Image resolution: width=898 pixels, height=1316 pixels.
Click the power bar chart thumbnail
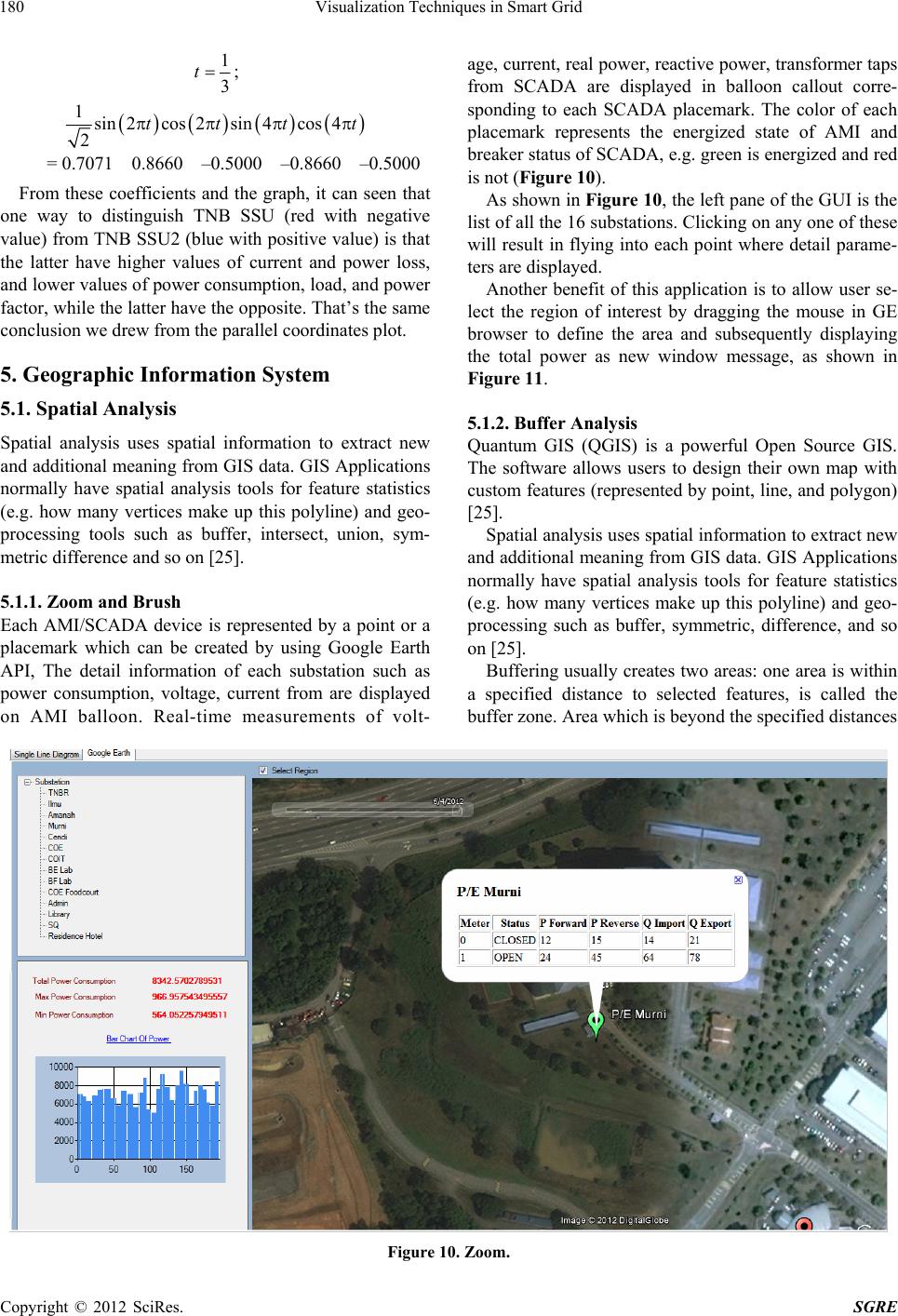tap(130, 1119)
